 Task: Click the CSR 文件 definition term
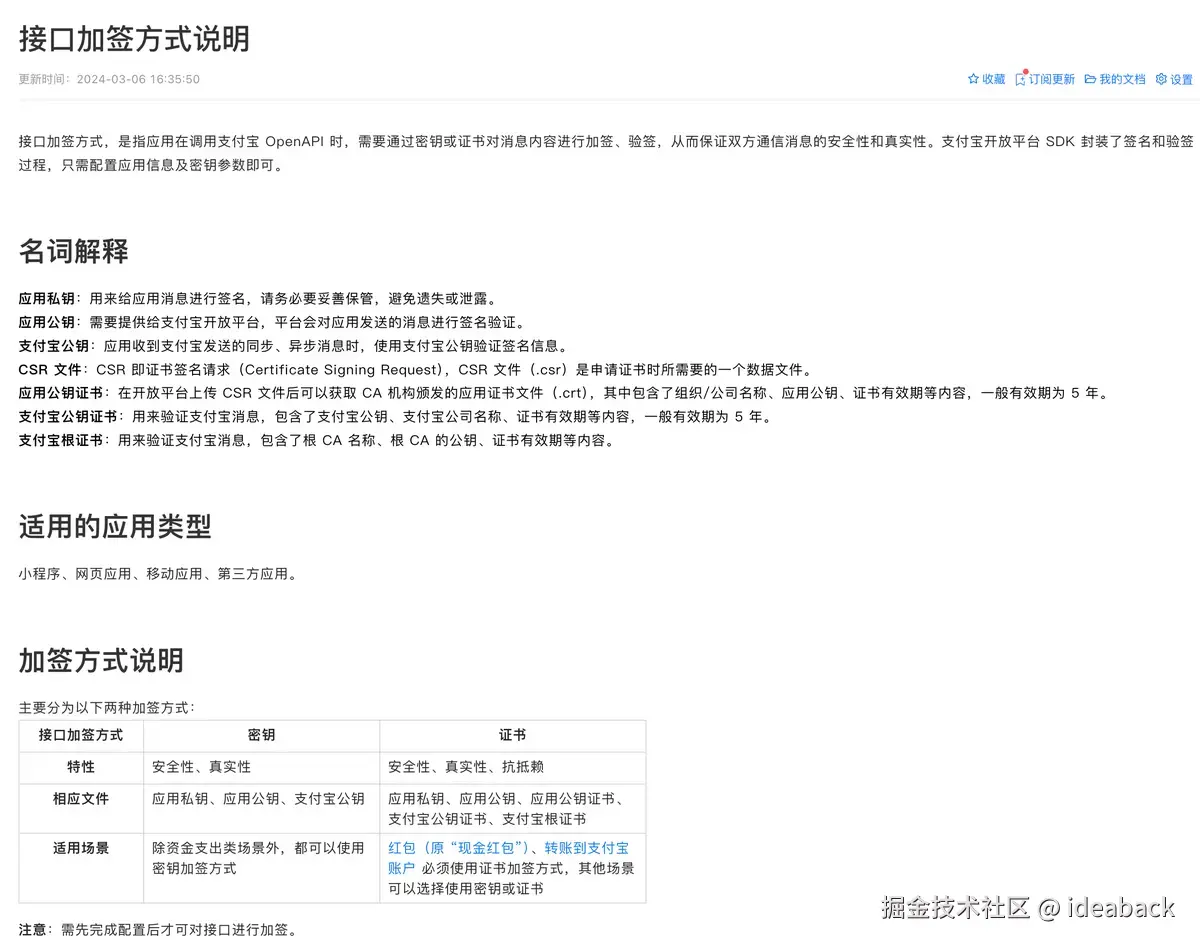(x=49, y=369)
